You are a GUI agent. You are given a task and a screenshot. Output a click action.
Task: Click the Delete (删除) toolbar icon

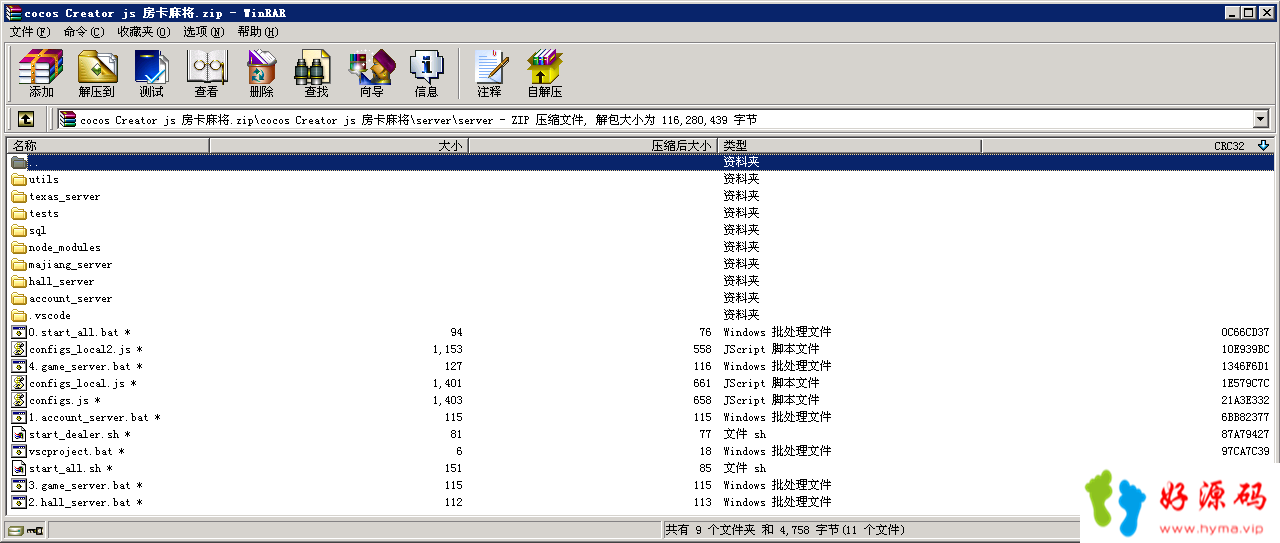261,73
